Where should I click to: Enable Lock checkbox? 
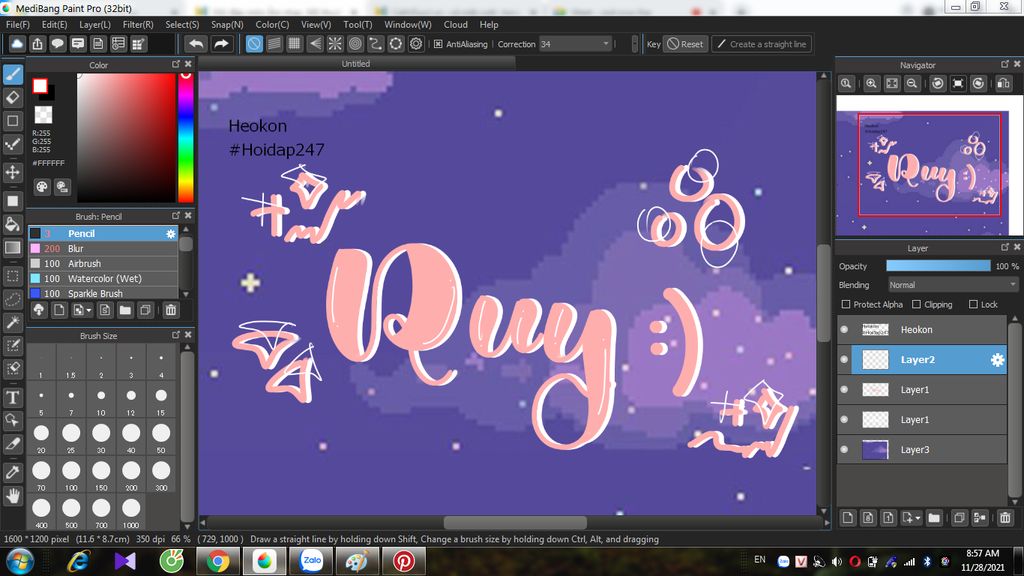point(973,304)
